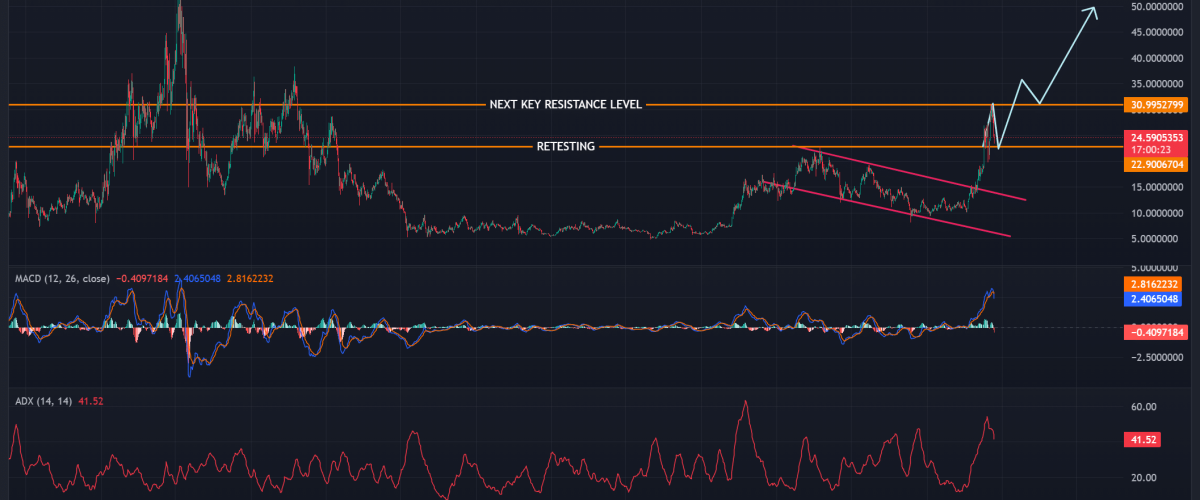Select the RETESTING text annotation
1200x500 pixels.
(565, 147)
